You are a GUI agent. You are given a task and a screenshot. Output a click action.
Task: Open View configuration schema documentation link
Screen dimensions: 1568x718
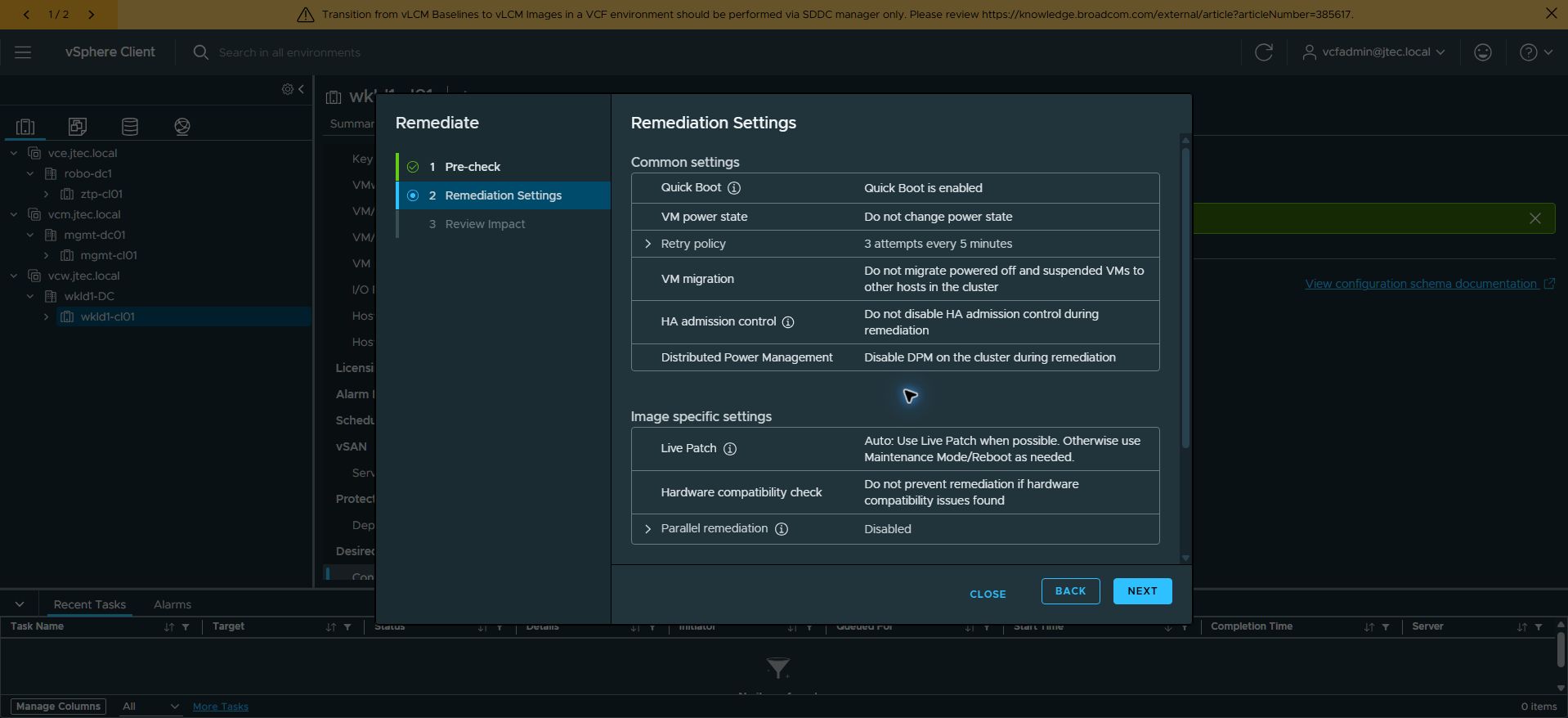click(1429, 284)
